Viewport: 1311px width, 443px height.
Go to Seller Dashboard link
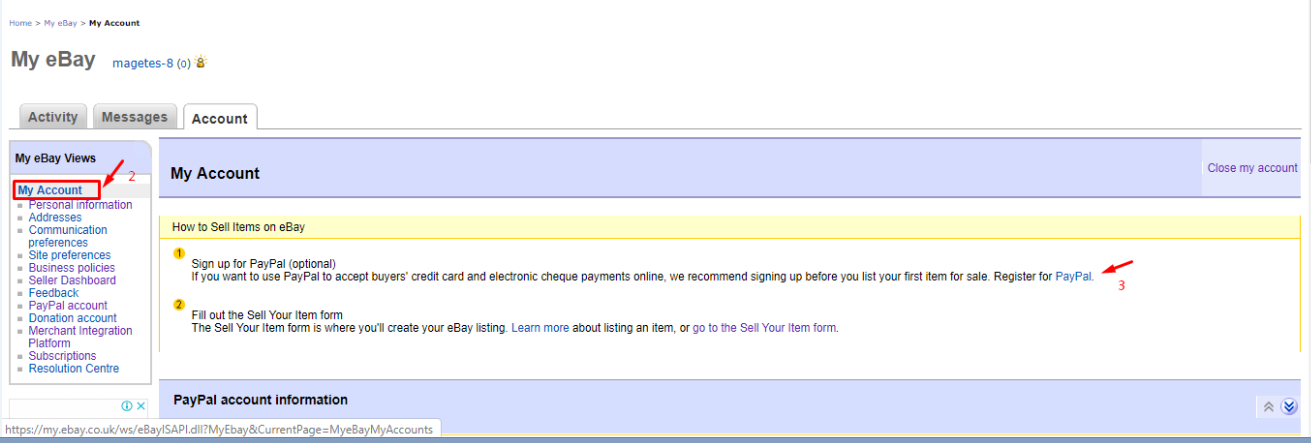72,281
